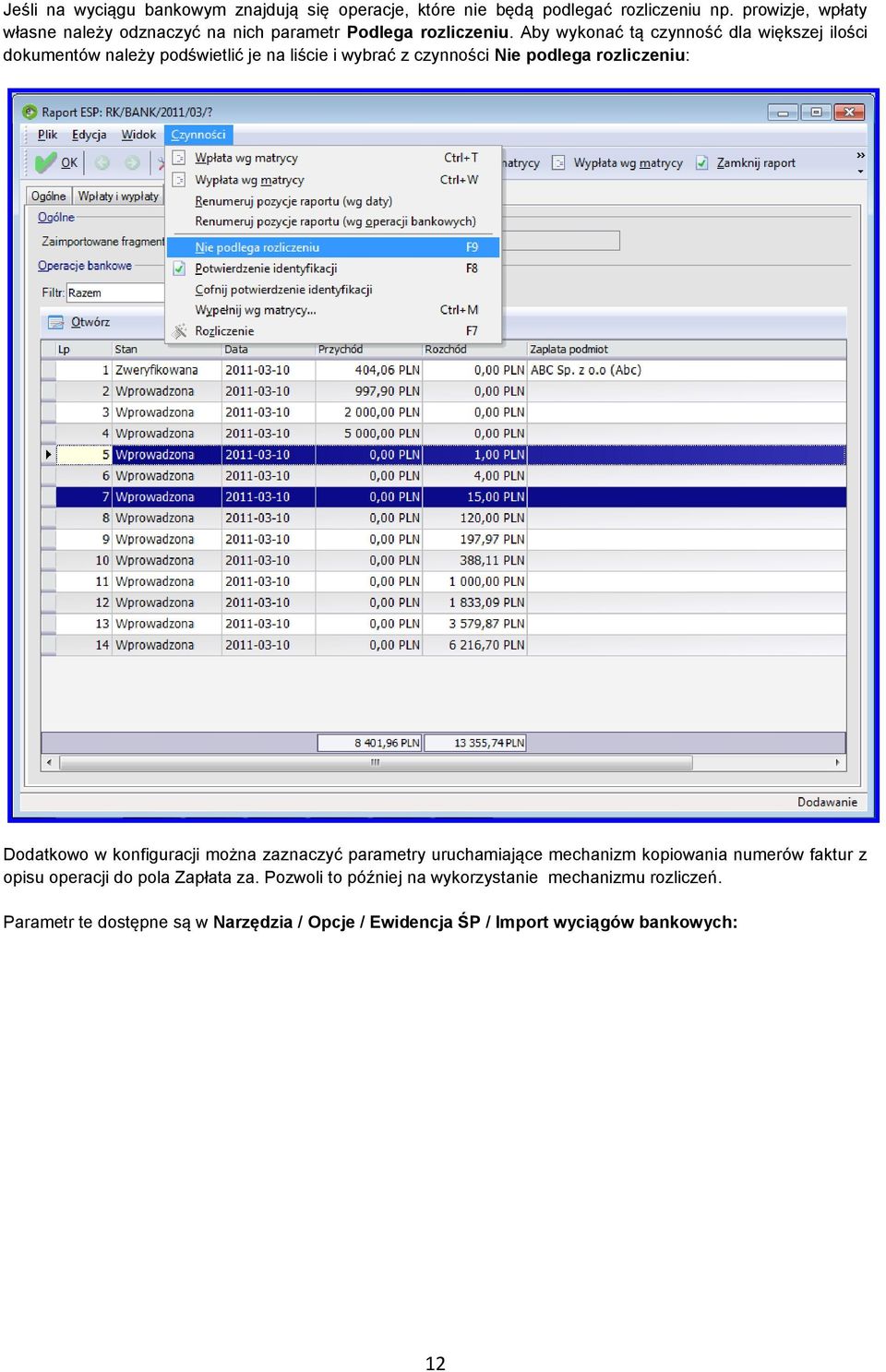Click the Ogólne section header link
This screenshot has width=886, height=1372.
56,218
